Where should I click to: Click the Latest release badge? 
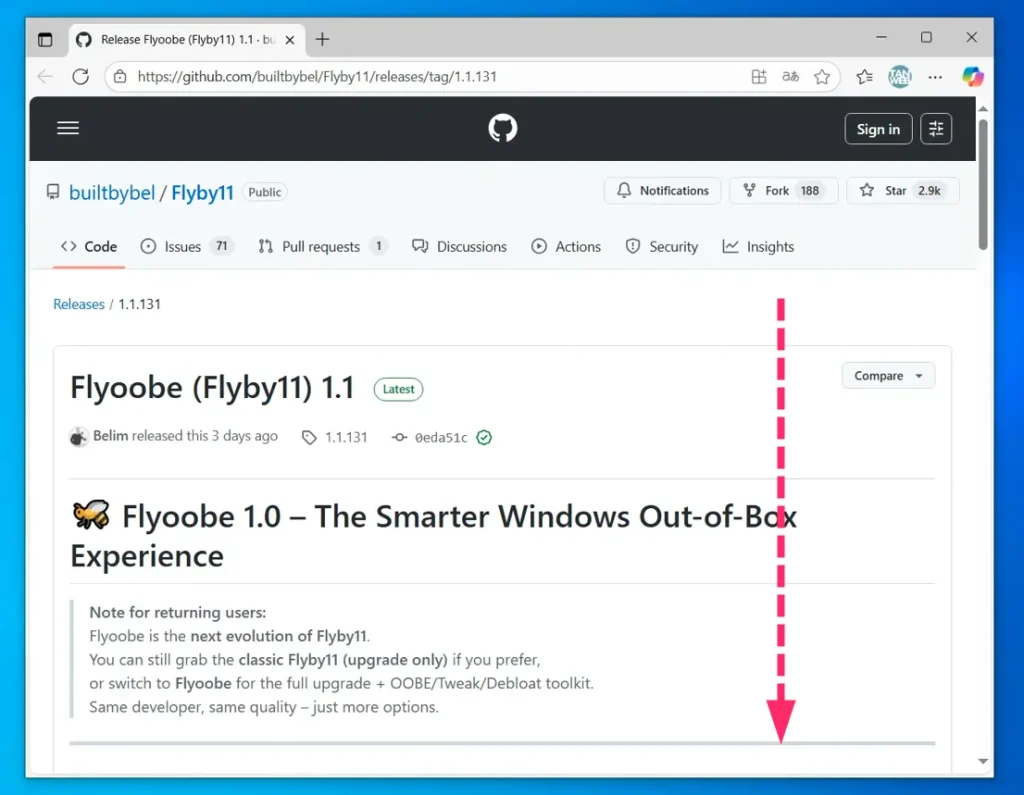398,389
